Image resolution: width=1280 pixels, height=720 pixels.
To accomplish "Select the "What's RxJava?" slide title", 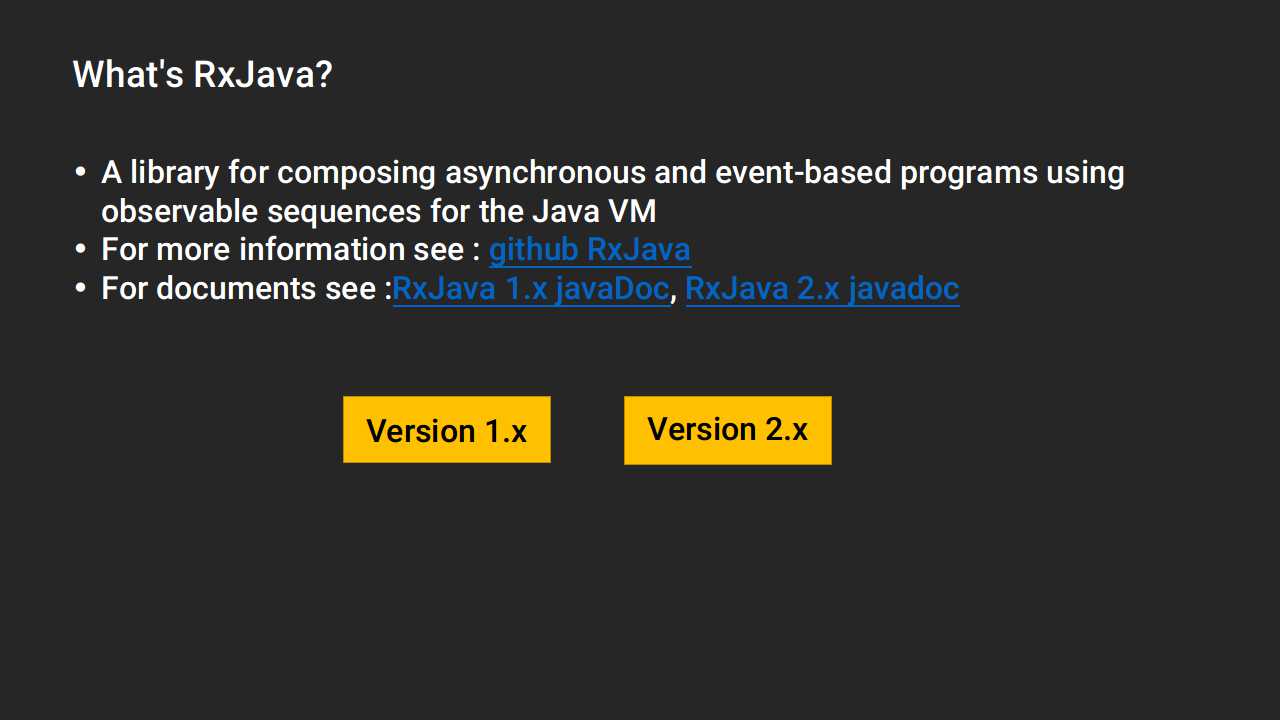I will [202, 74].
